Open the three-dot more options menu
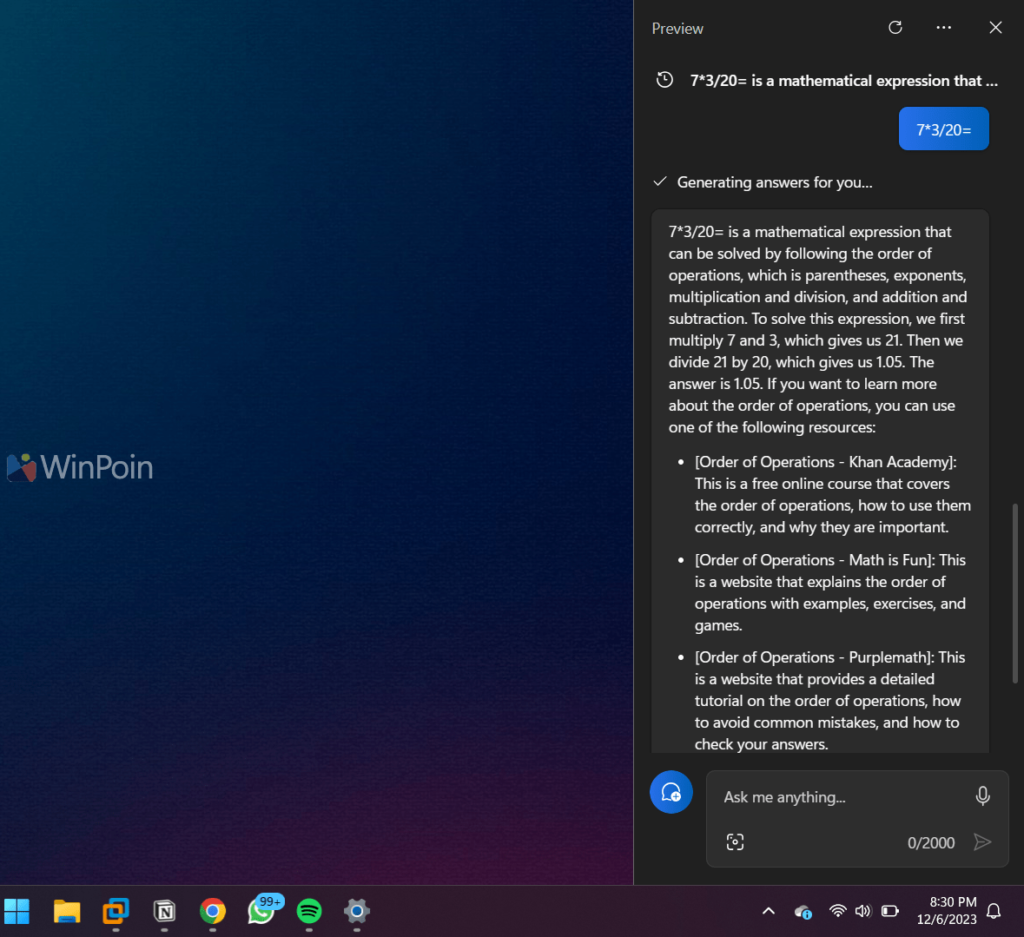 (x=944, y=28)
